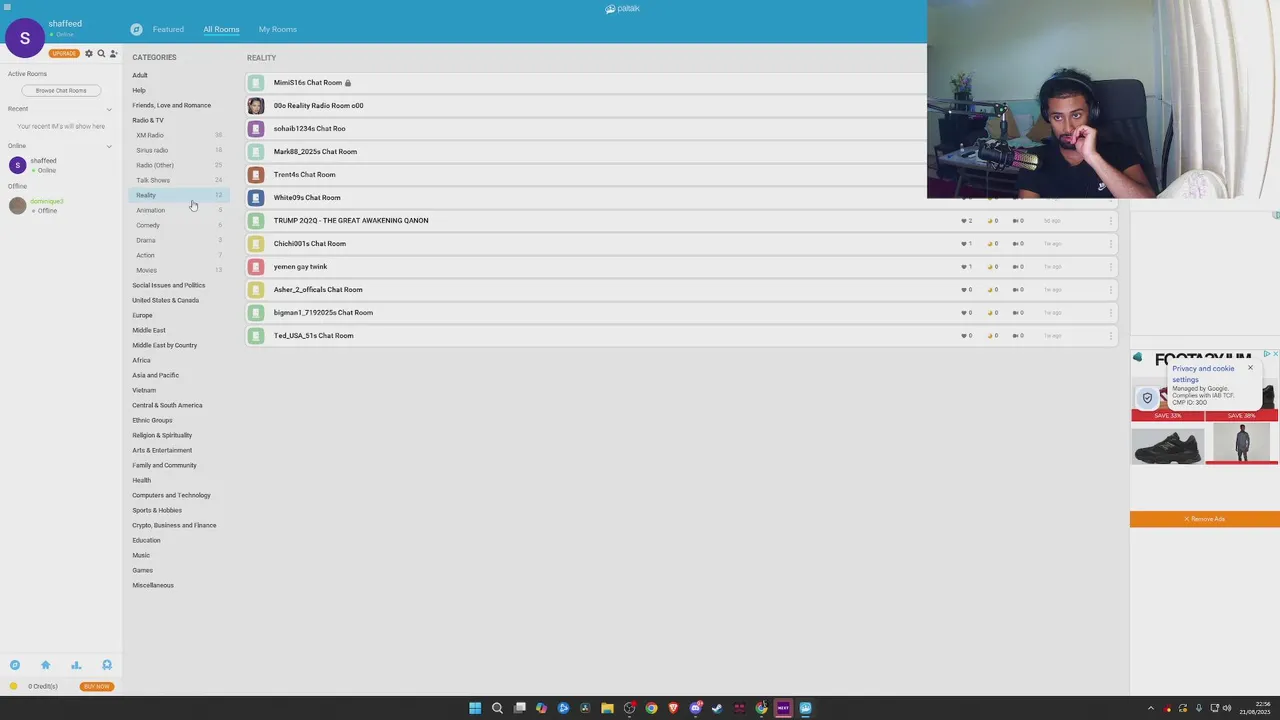Open more options for TRUMP 2Q2Q room
The height and width of the screenshot is (720, 1280).
[x=1110, y=220]
